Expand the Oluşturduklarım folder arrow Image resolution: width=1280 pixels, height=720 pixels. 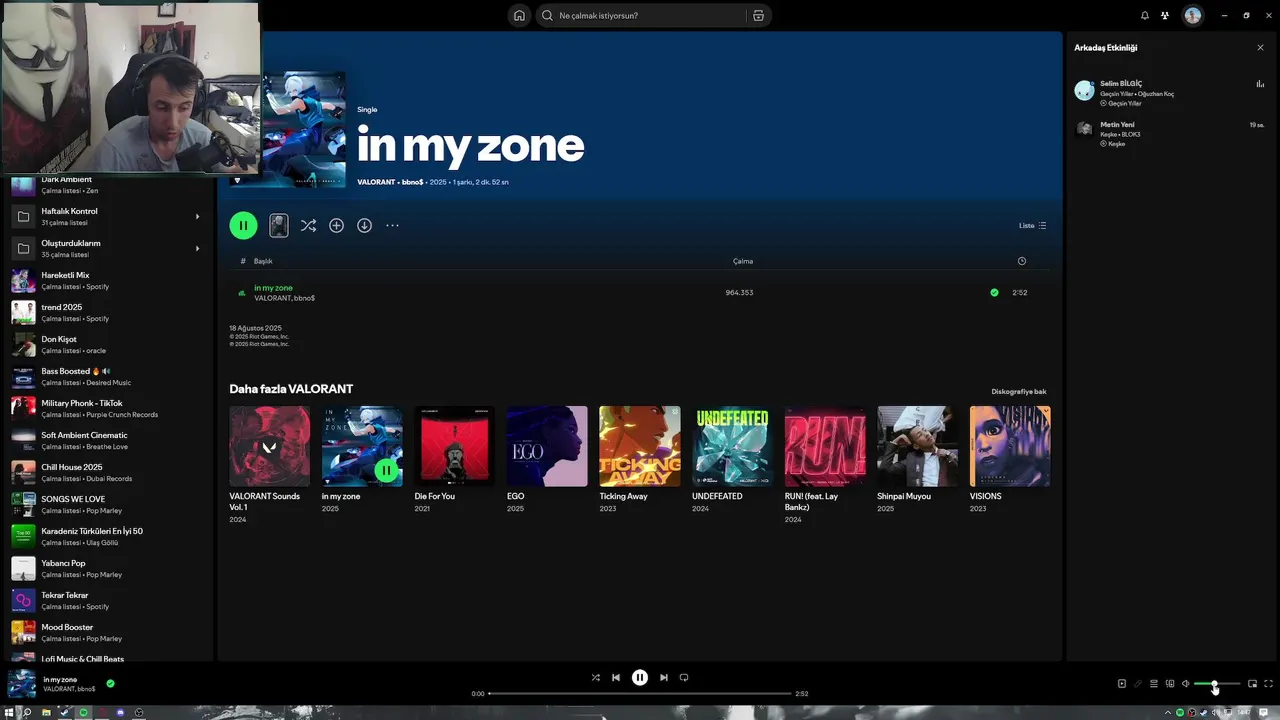197,248
